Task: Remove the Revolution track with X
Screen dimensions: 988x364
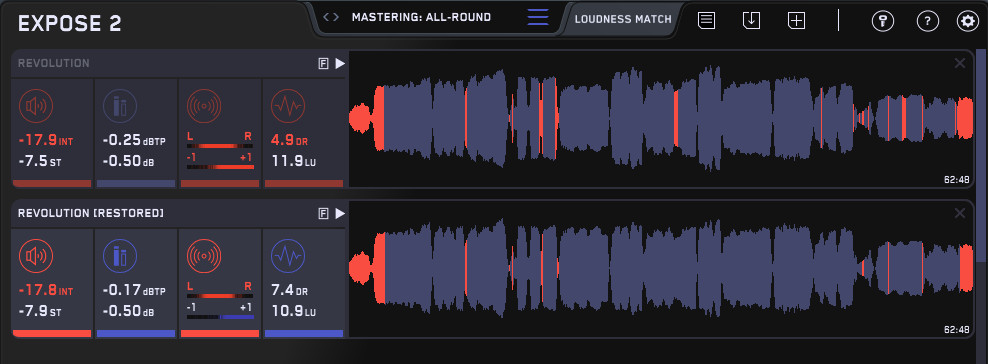Action: coord(960,63)
